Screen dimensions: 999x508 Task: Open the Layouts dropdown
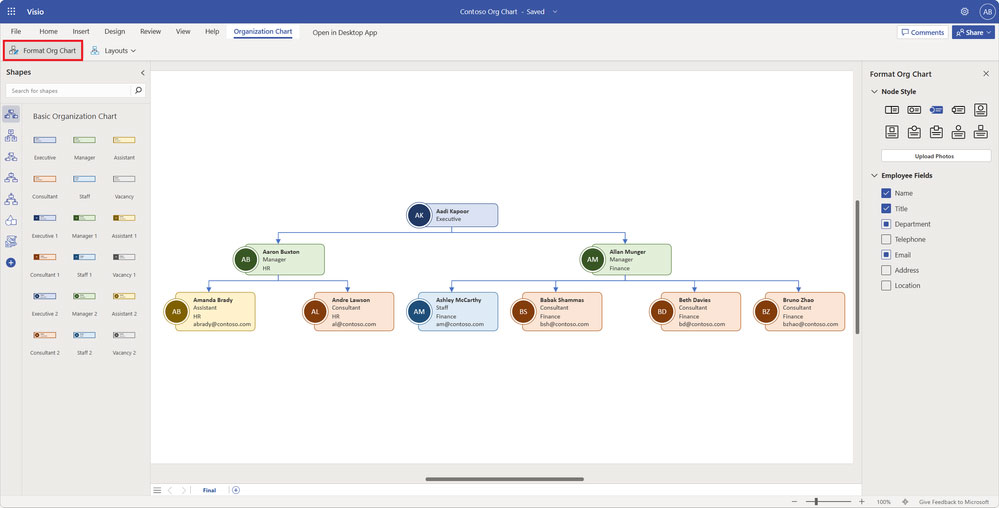coord(113,50)
